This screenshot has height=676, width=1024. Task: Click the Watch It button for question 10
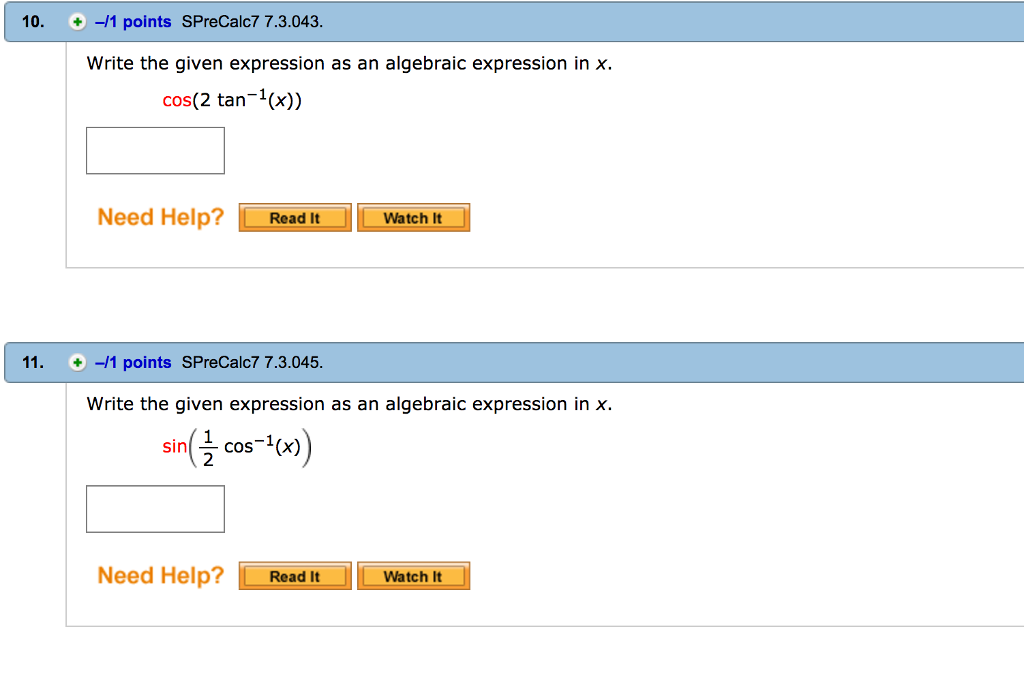coord(413,217)
